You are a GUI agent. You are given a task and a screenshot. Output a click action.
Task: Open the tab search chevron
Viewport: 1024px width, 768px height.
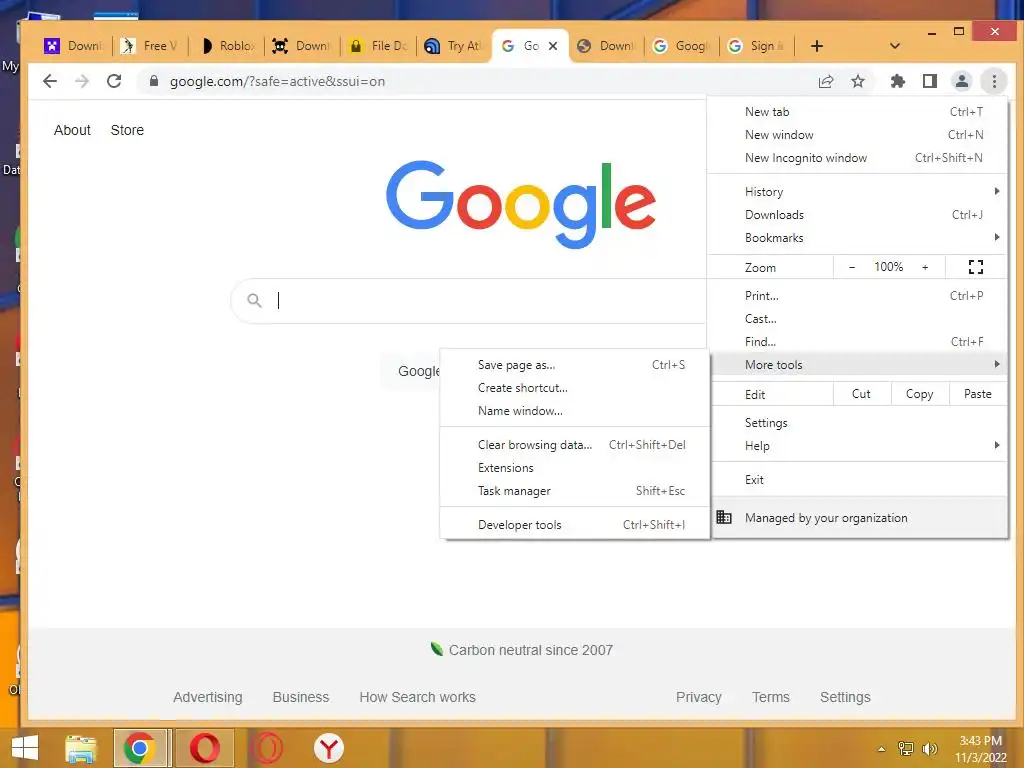coord(895,46)
